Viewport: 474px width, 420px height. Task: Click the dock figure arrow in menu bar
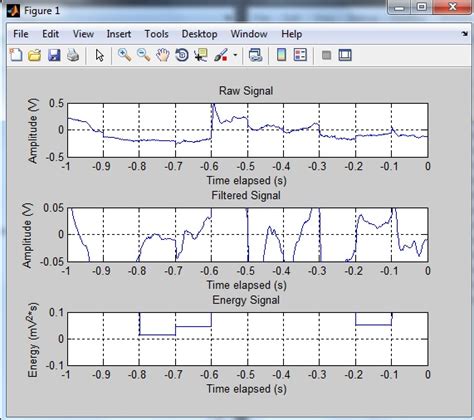point(464,34)
